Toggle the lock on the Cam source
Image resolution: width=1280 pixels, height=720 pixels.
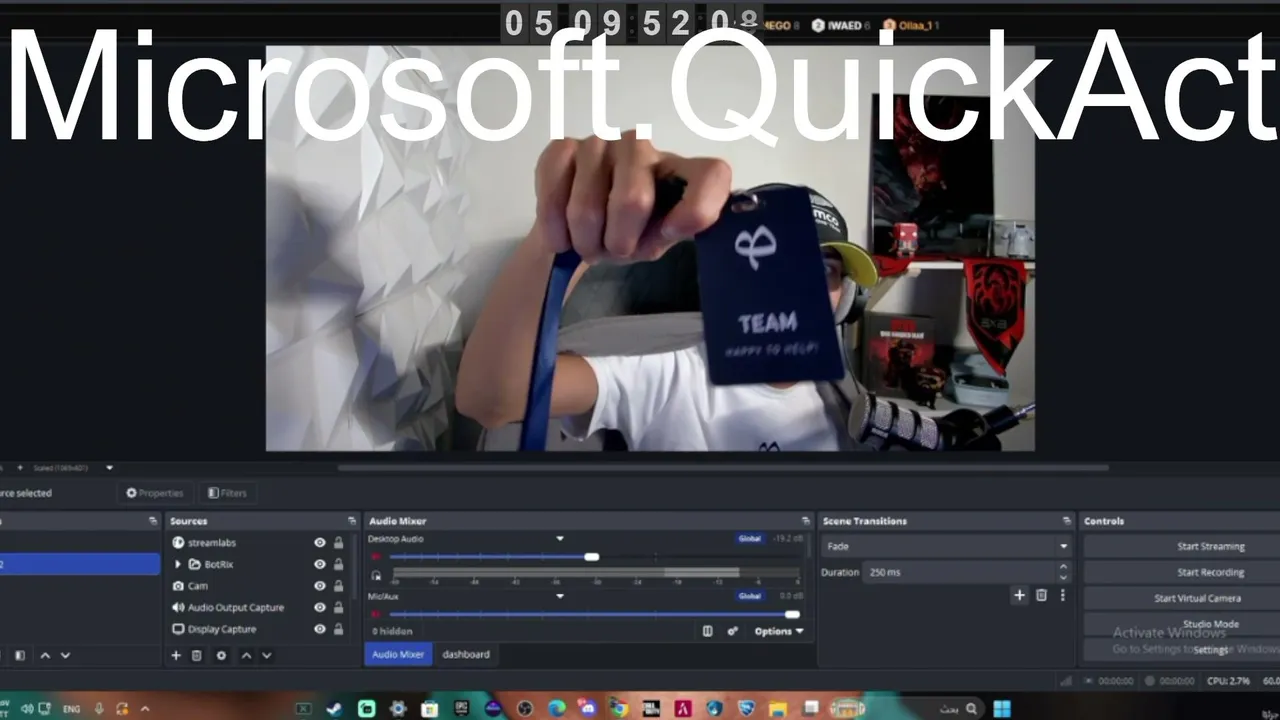[339, 586]
